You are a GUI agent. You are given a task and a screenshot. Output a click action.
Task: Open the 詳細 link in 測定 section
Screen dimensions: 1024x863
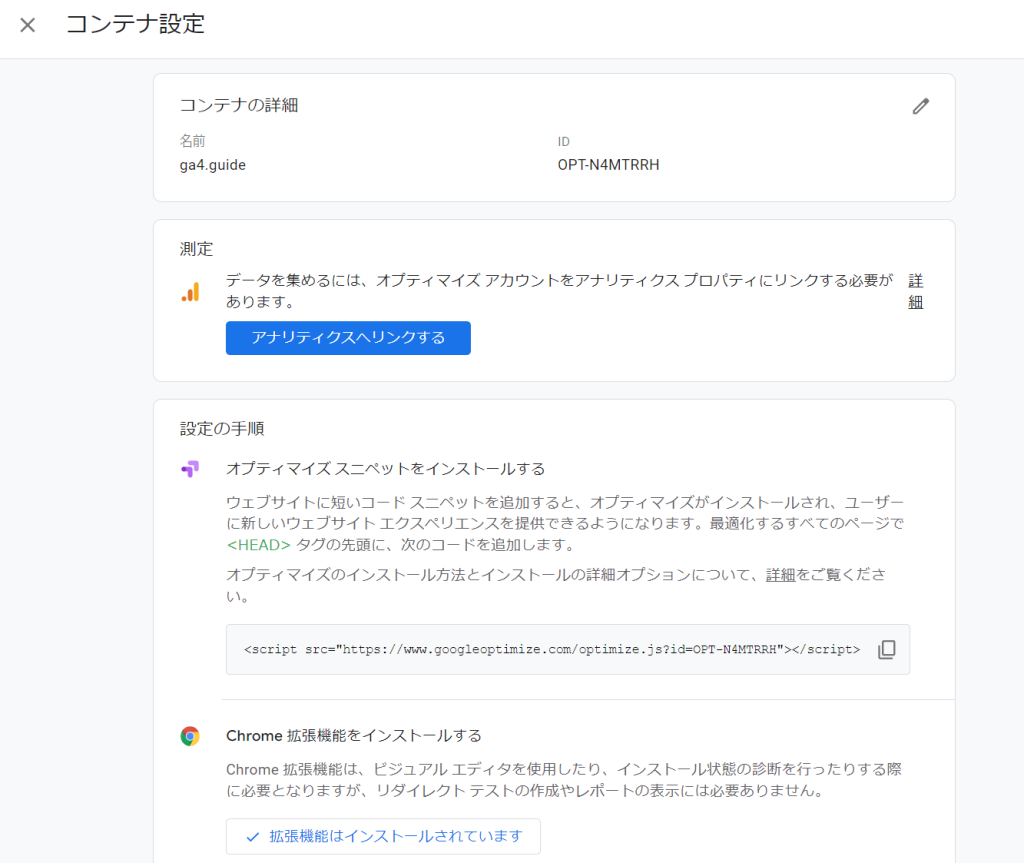pyautogui.click(x=916, y=291)
